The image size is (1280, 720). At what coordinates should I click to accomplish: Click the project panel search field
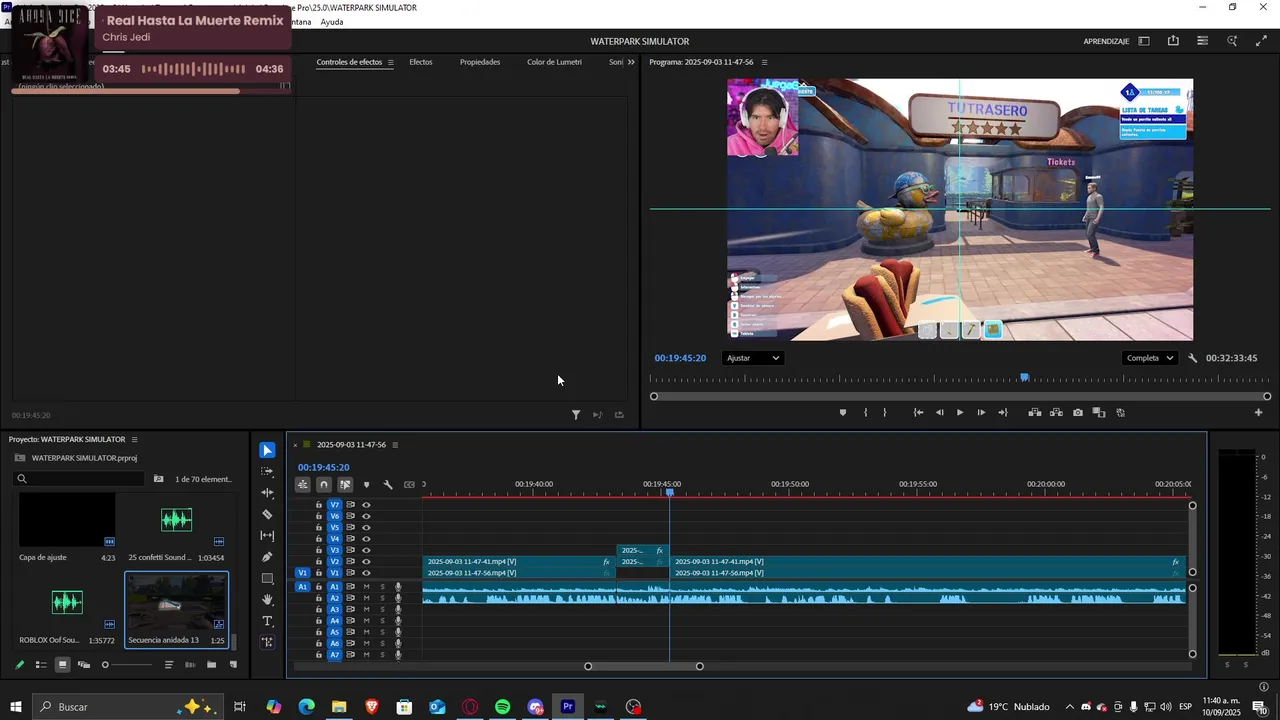tap(79, 479)
